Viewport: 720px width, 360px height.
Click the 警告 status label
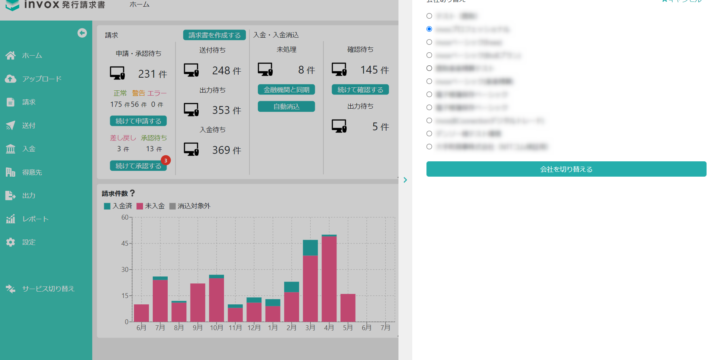[138, 93]
